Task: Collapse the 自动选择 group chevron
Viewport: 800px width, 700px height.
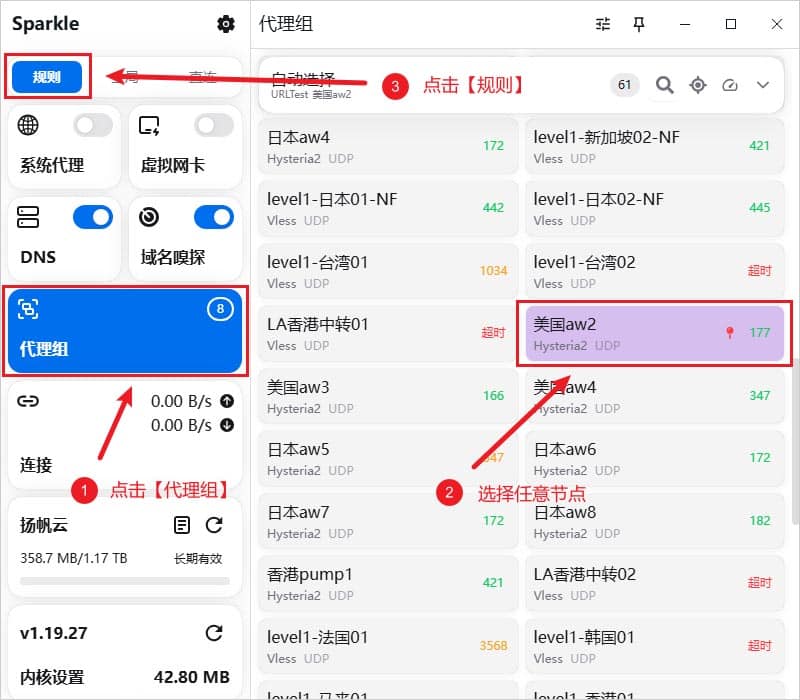Action: (763, 85)
